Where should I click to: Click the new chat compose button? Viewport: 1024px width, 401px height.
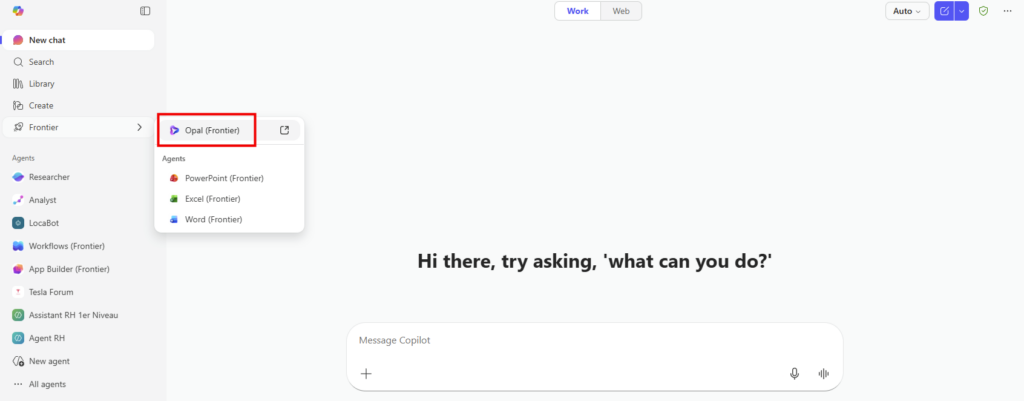[x=944, y=11]
